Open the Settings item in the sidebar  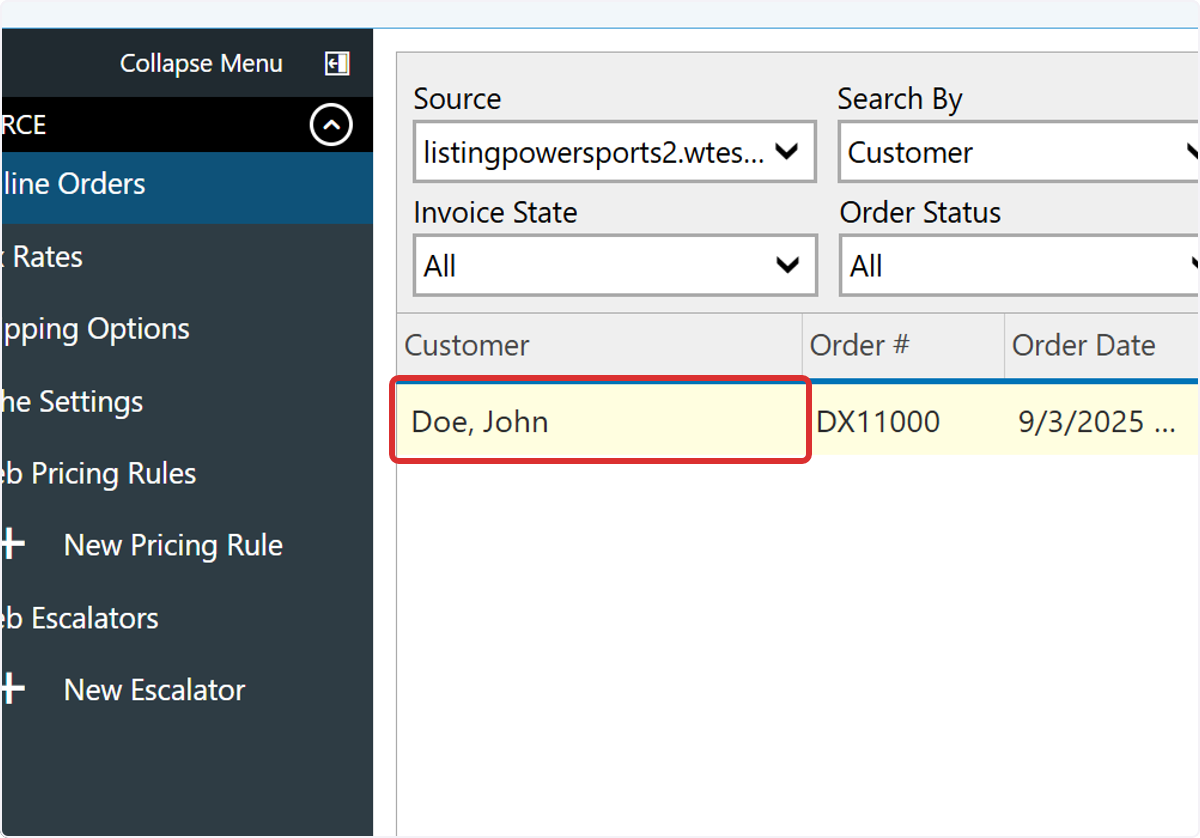[186, 401]
